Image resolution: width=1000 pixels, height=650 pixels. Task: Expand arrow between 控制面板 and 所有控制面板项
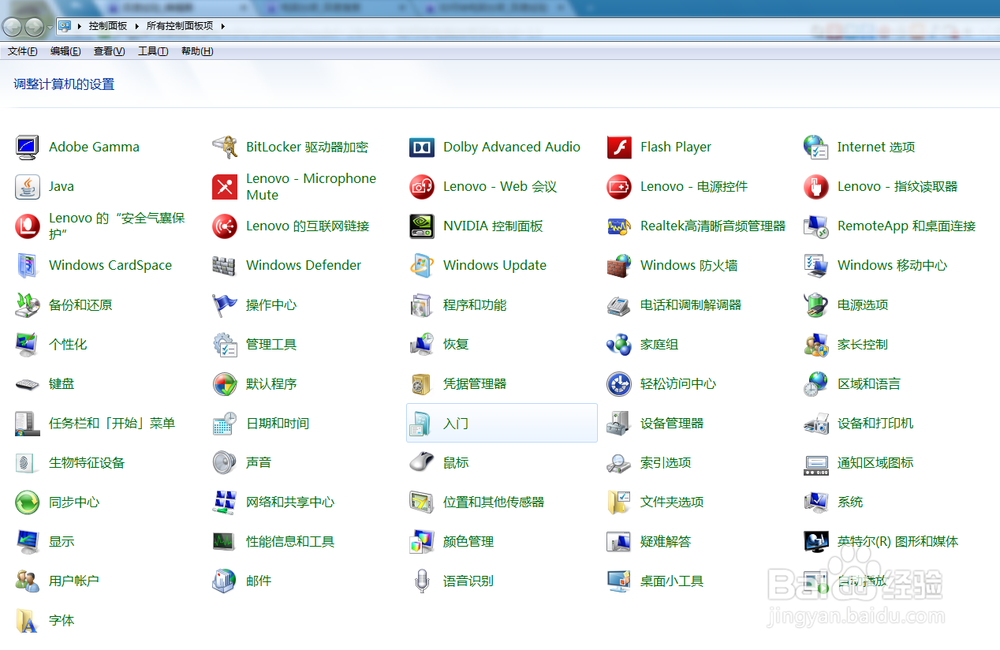coord(136,26)
